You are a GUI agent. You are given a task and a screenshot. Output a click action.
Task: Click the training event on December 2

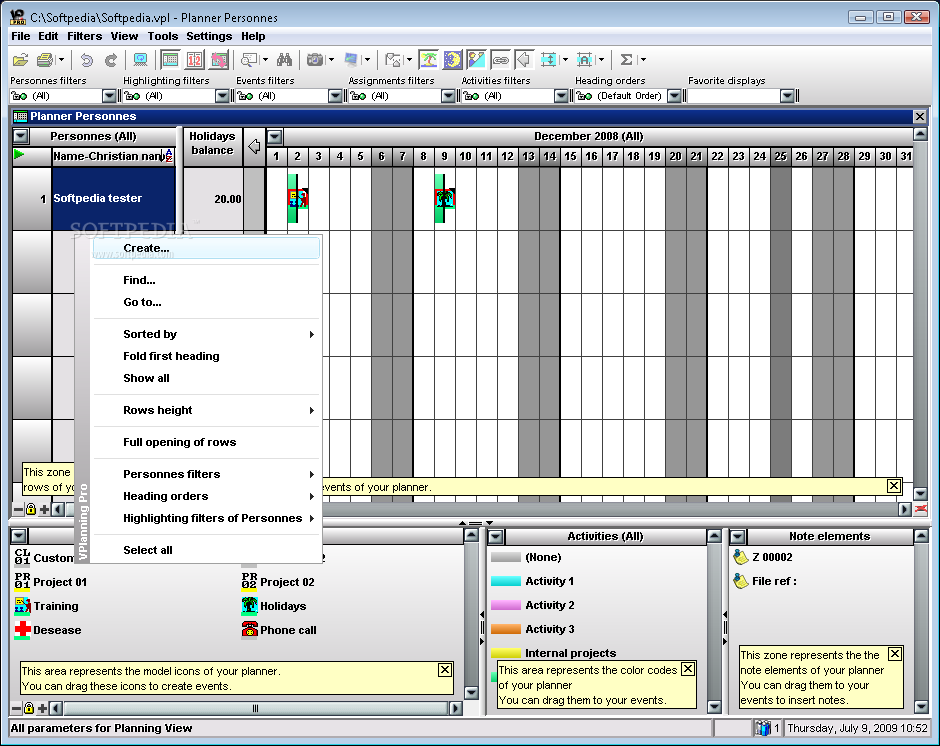[297, 198]
